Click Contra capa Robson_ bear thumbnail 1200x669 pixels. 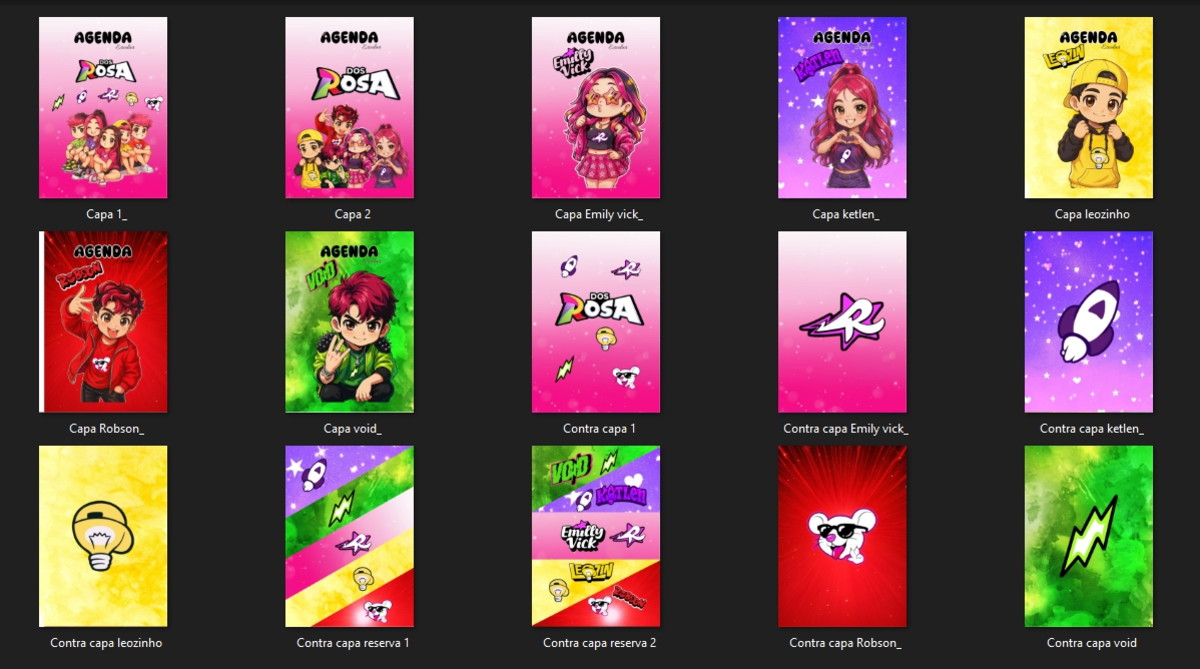(842, 536)
